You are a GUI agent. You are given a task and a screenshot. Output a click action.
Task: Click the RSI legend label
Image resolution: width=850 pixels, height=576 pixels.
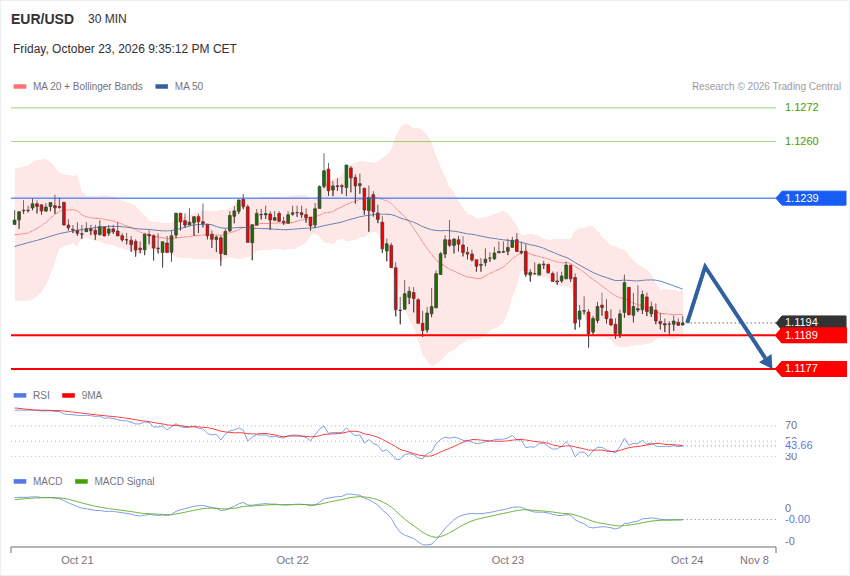tap(41, 396)
